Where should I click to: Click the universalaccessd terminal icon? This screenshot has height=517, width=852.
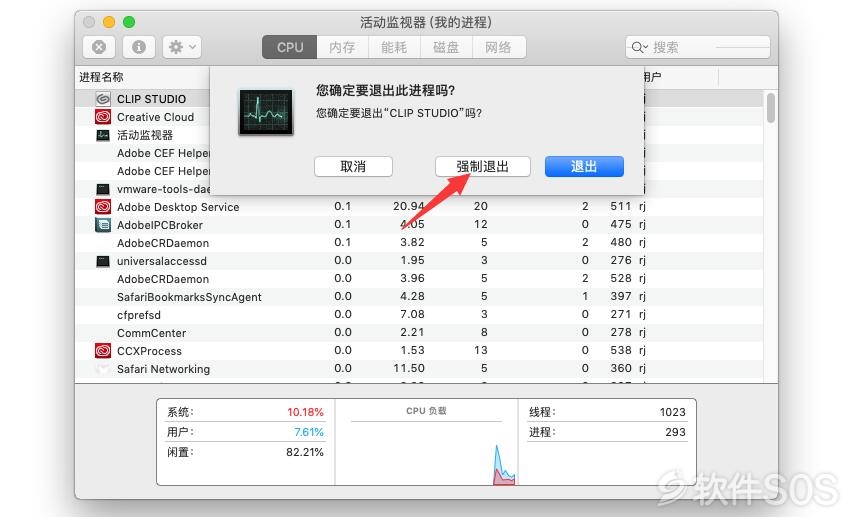click(103, 261)
